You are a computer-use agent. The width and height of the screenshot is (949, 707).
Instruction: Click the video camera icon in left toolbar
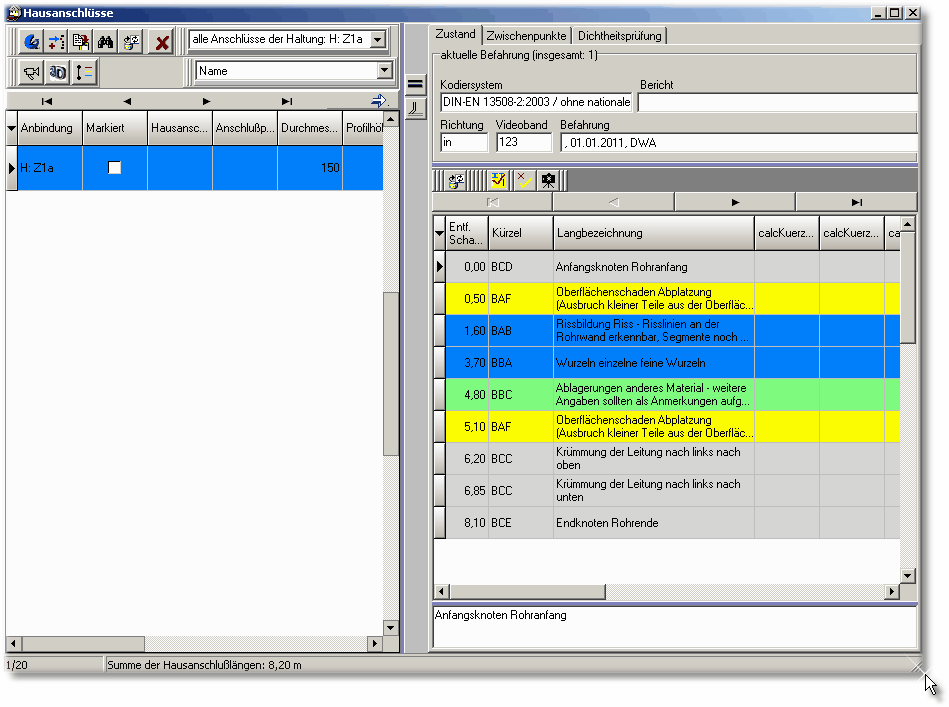pos(32,72)
